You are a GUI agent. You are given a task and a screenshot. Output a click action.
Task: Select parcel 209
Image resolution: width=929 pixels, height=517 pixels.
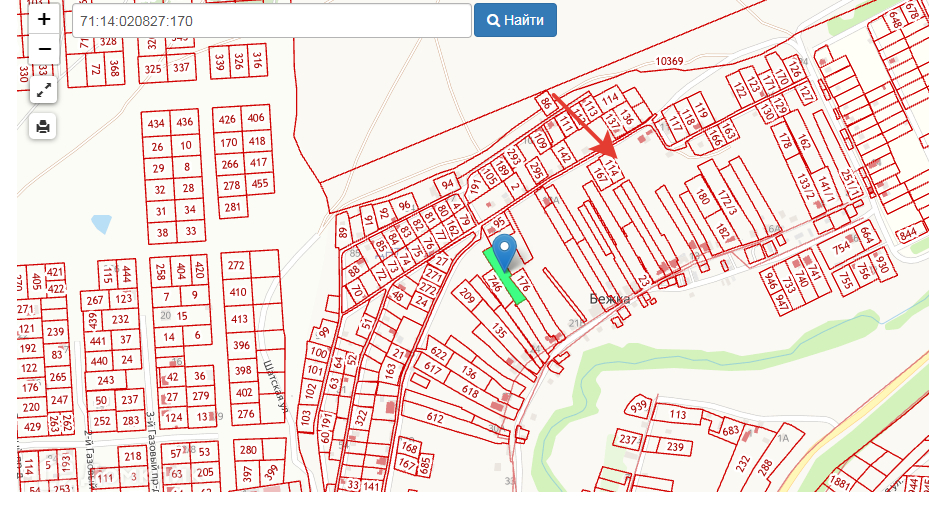tap(467, 295)
